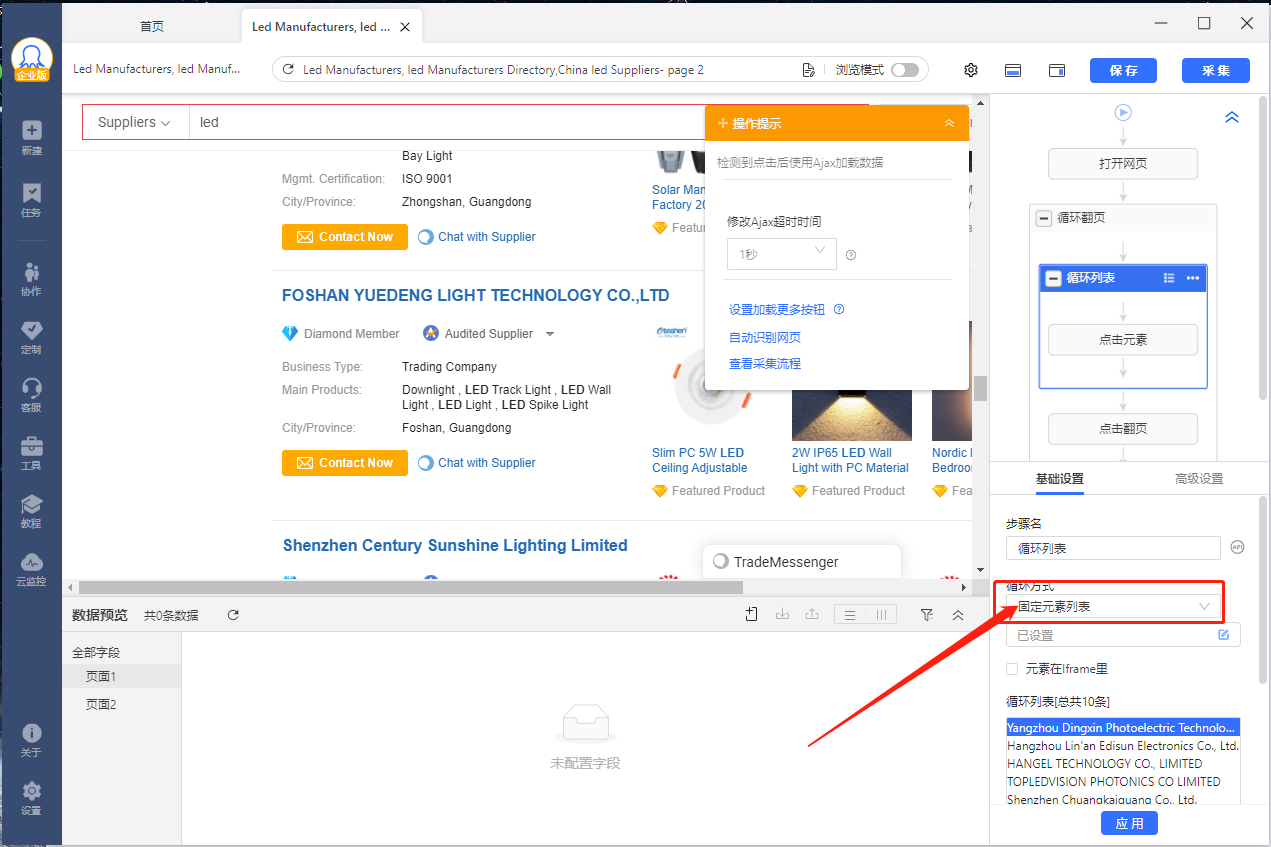1271x847 pixels.
Task: Click the list icon on 循环列表 node
Action: pyautogui.click(x=1169, y=278)
